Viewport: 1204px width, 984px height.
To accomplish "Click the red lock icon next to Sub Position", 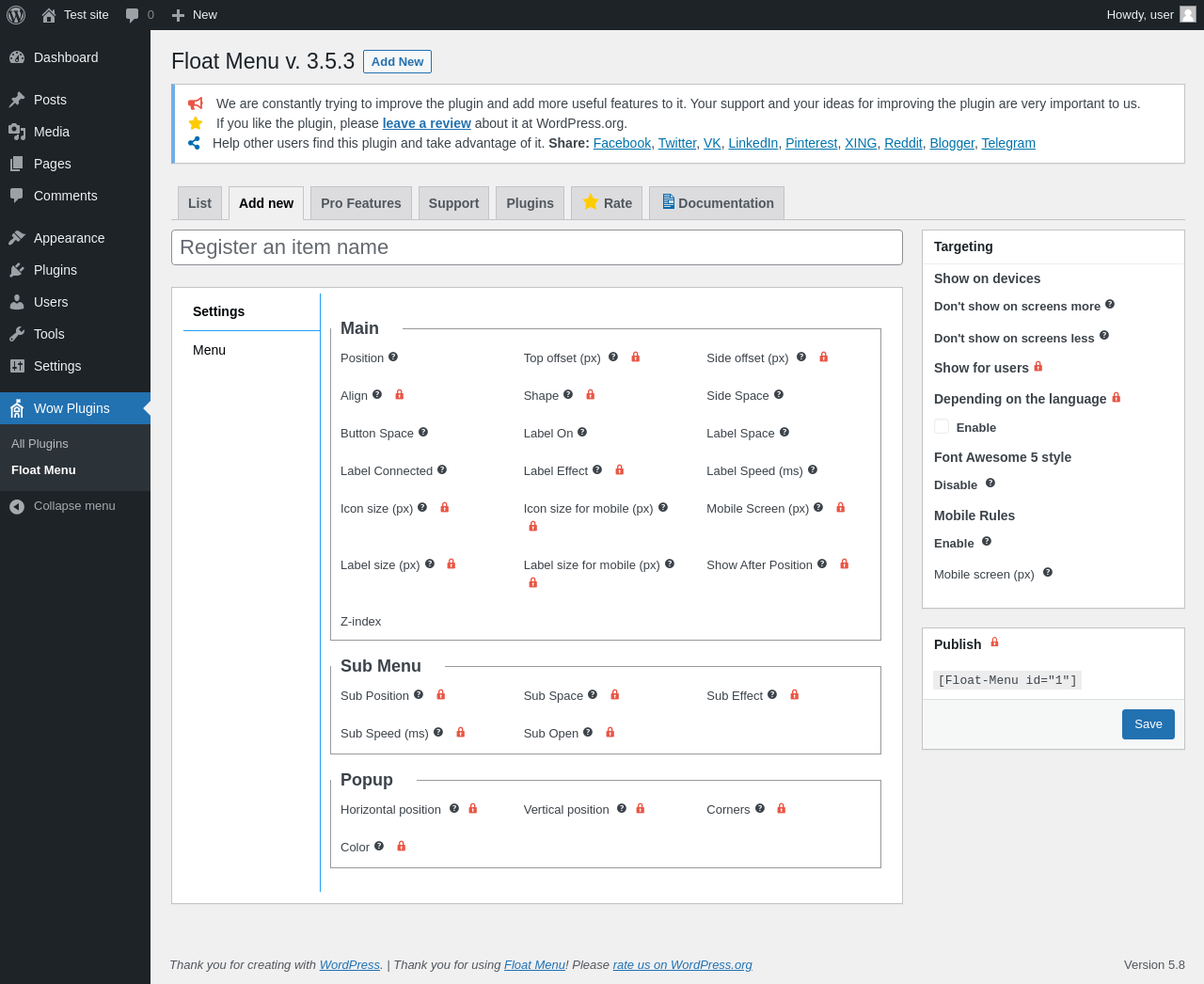I will click(x=441, y=694).
